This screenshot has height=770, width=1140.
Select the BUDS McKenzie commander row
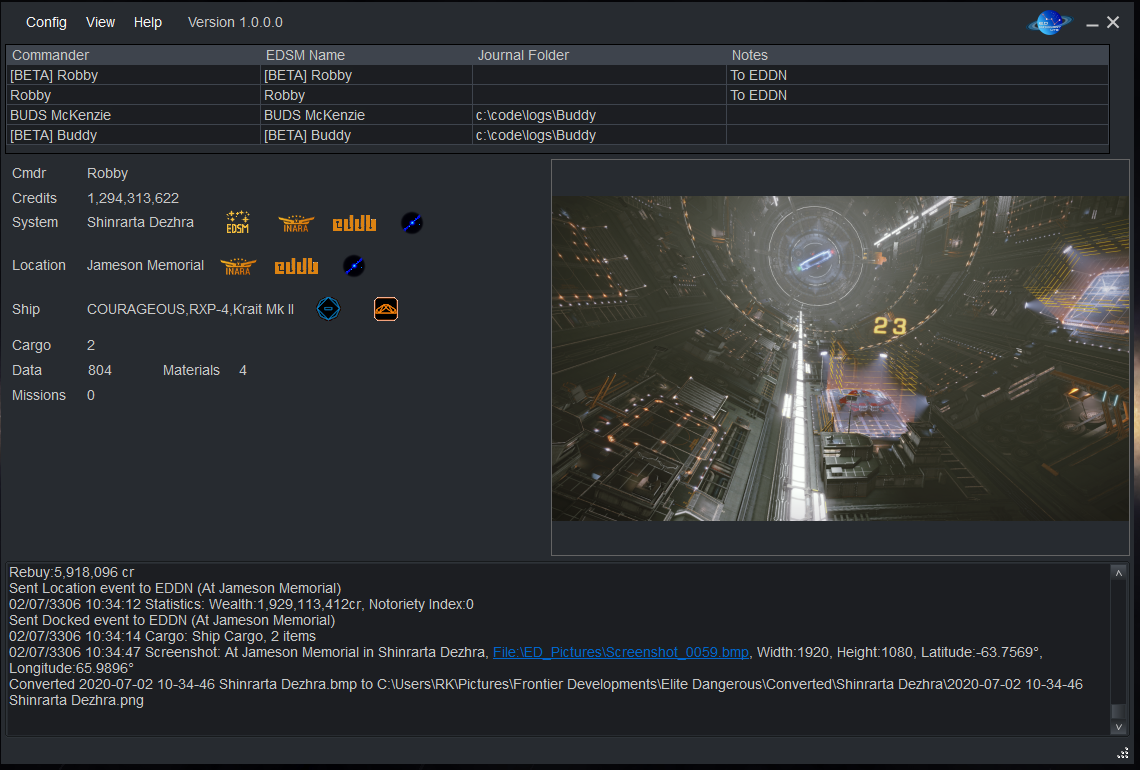(x=558, y=115)
